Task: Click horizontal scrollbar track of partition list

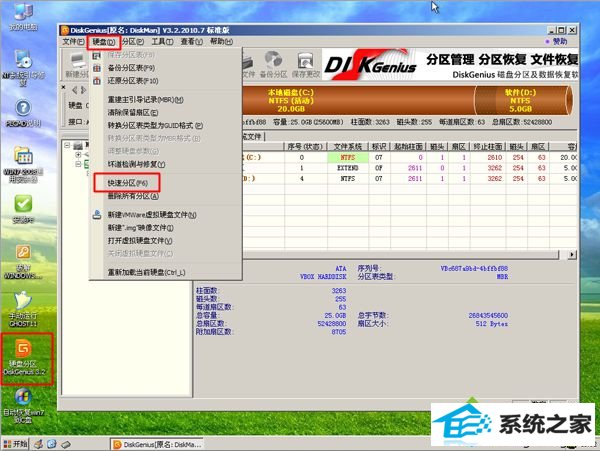Action: click(x=401, y=254)
